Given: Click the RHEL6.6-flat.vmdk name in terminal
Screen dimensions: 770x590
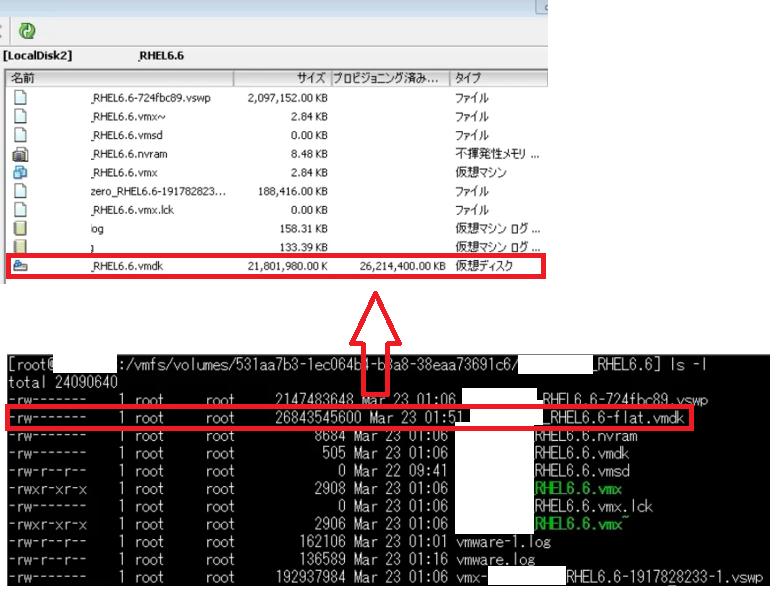Looking at the screenshot, I should click(x=614, y=418).
